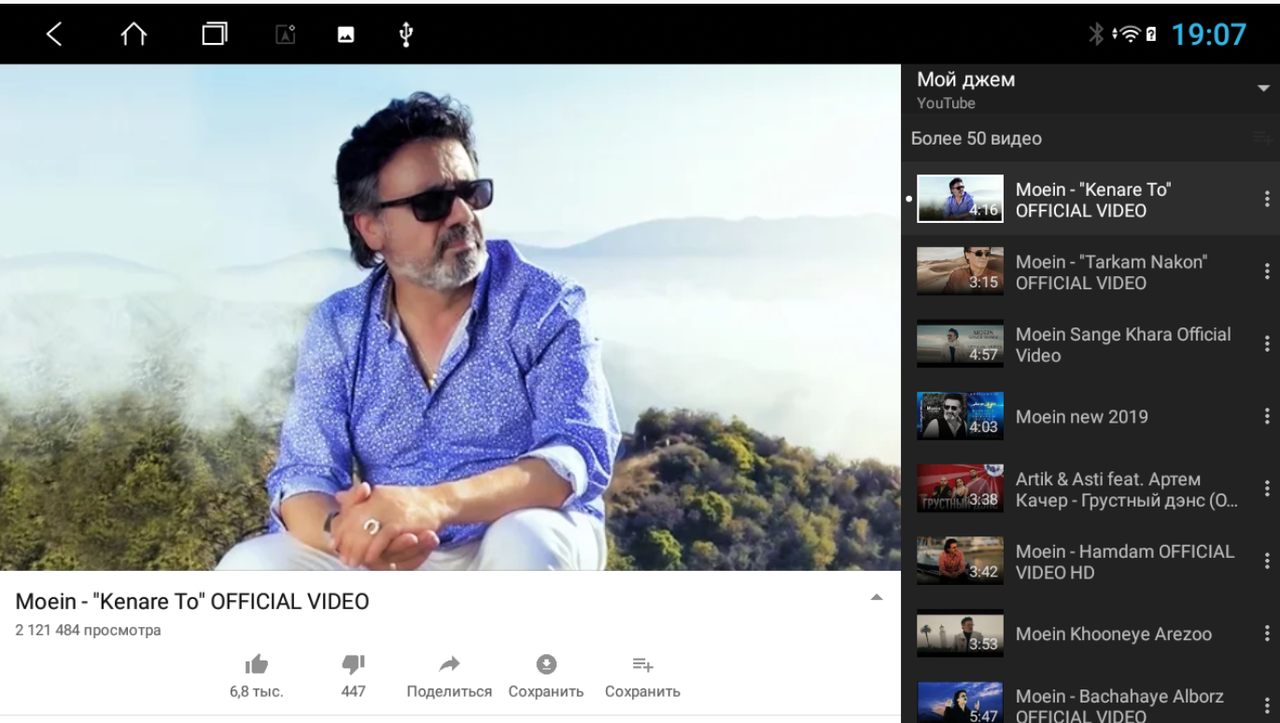Tap the Wi-Fi status icon
Image resolution: width=1280 pixels, height=723 pixels.
point(1128,34)
